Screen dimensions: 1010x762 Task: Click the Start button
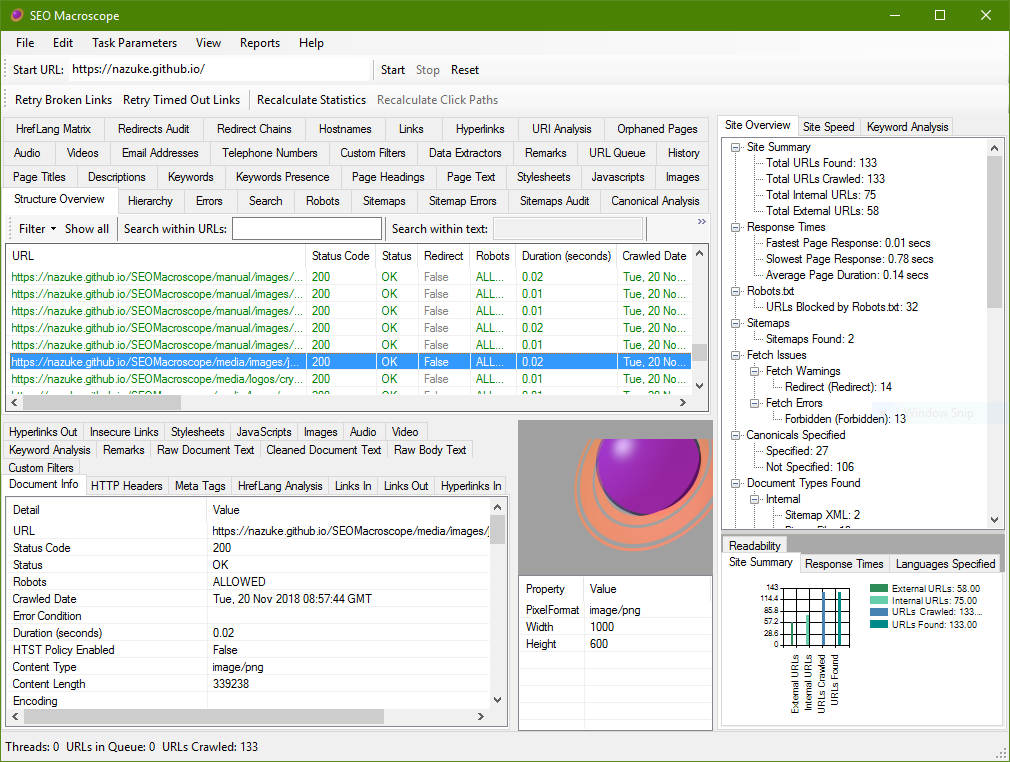(x=392, y=70)
